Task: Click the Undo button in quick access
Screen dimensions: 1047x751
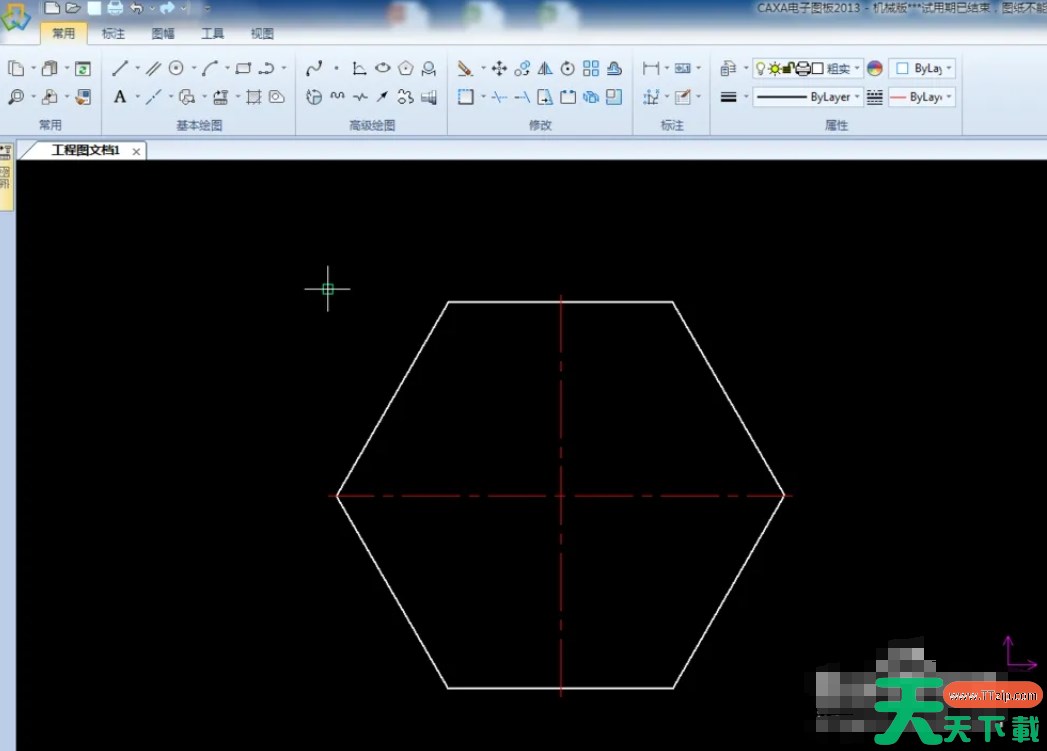Action: (136, 8)
